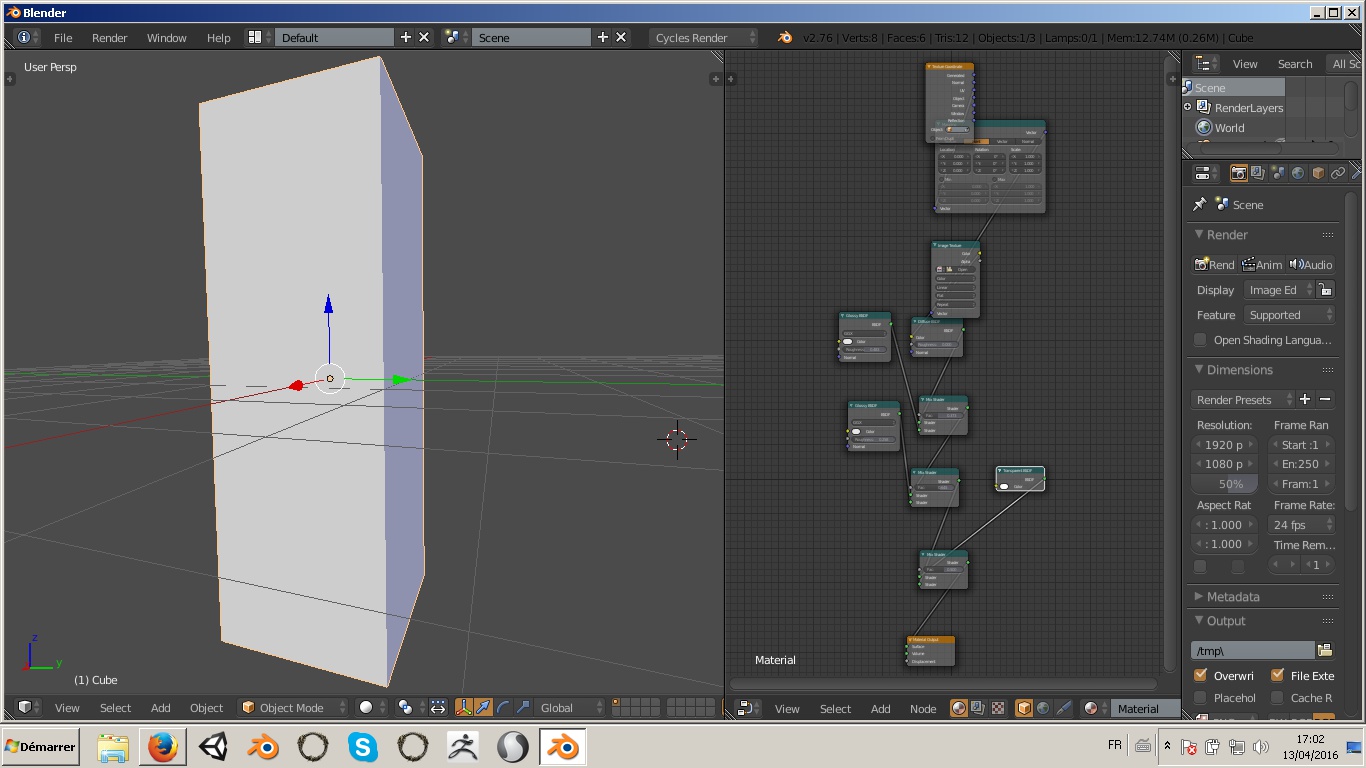Disable the File Extensions checkbox
1366x768 pixels.
click(x=1278, y=675)
